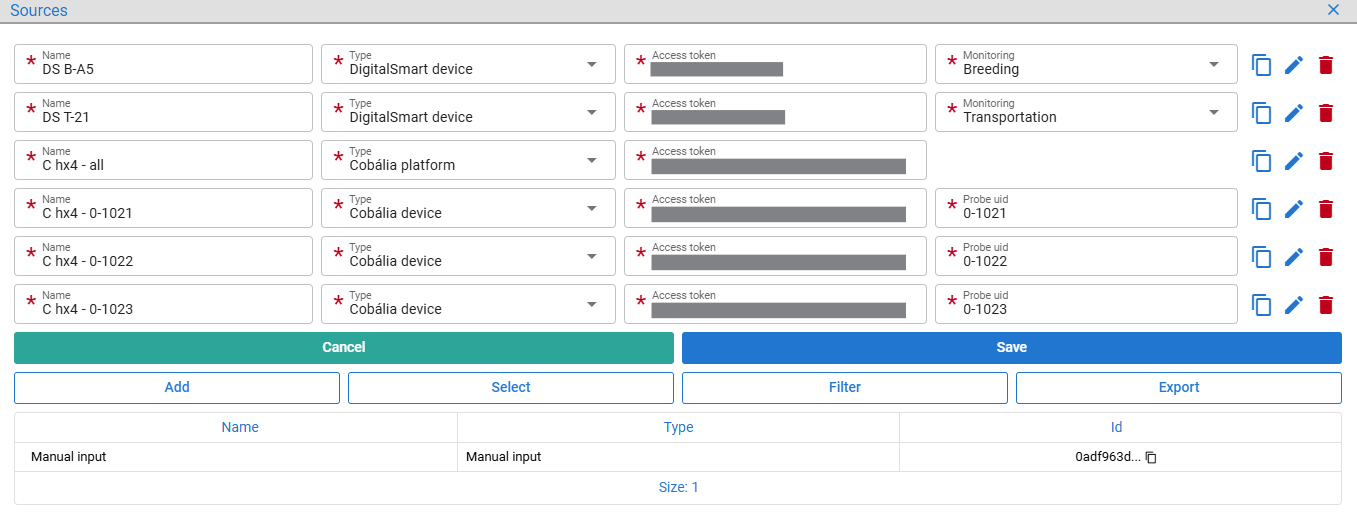Image resolution: width=1357 pixels, height=517 pixels.
Task: Copy the DS B-A5 source row
Action: pyautogui.click(x=1262, y=65)
